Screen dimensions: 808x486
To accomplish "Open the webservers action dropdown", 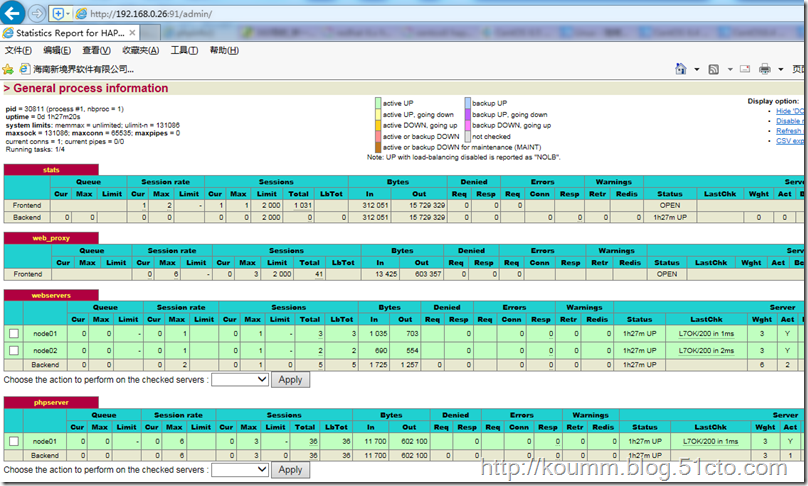I will 240,380.
